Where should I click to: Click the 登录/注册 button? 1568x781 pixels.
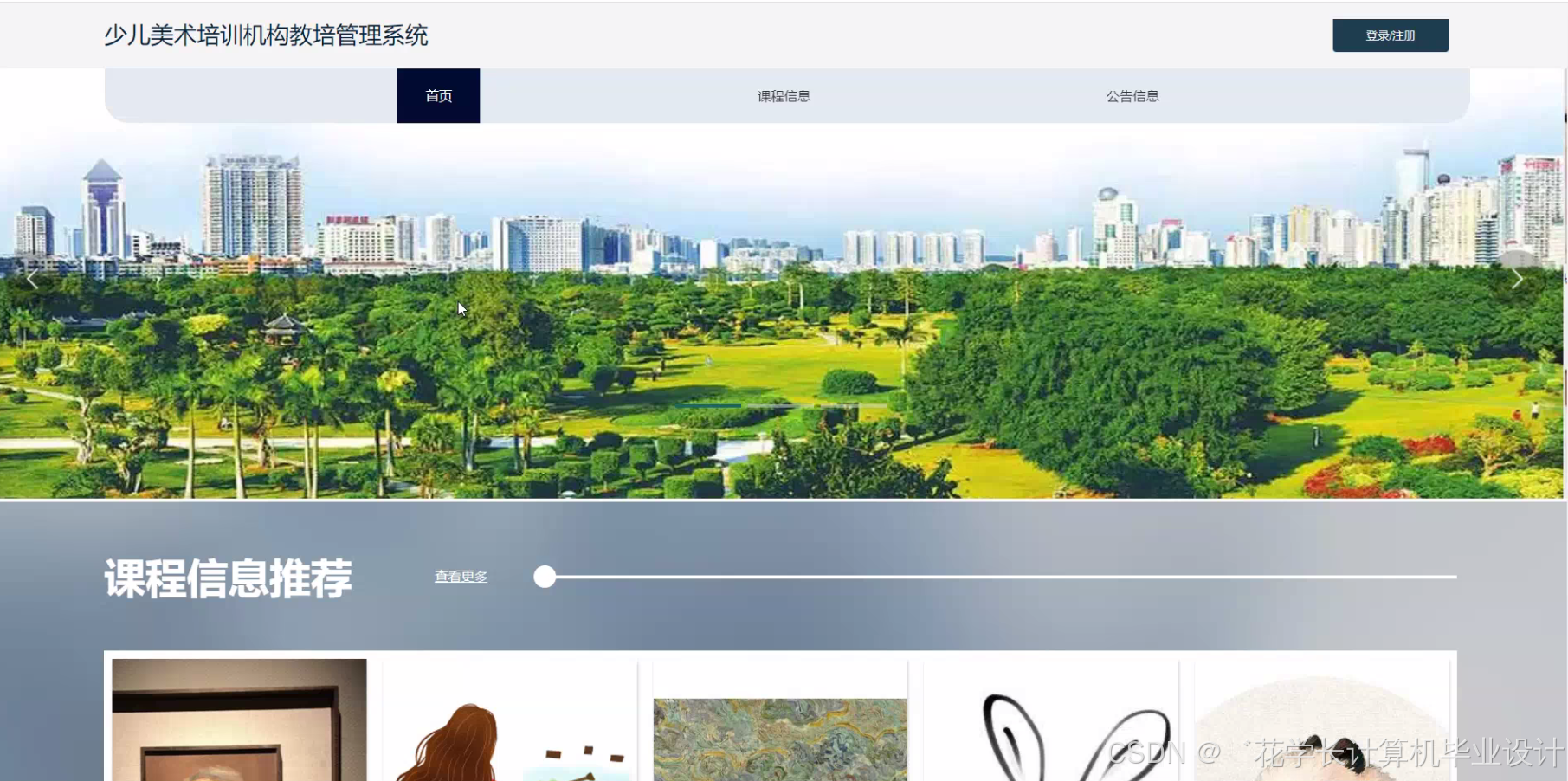pos(1390,35)
